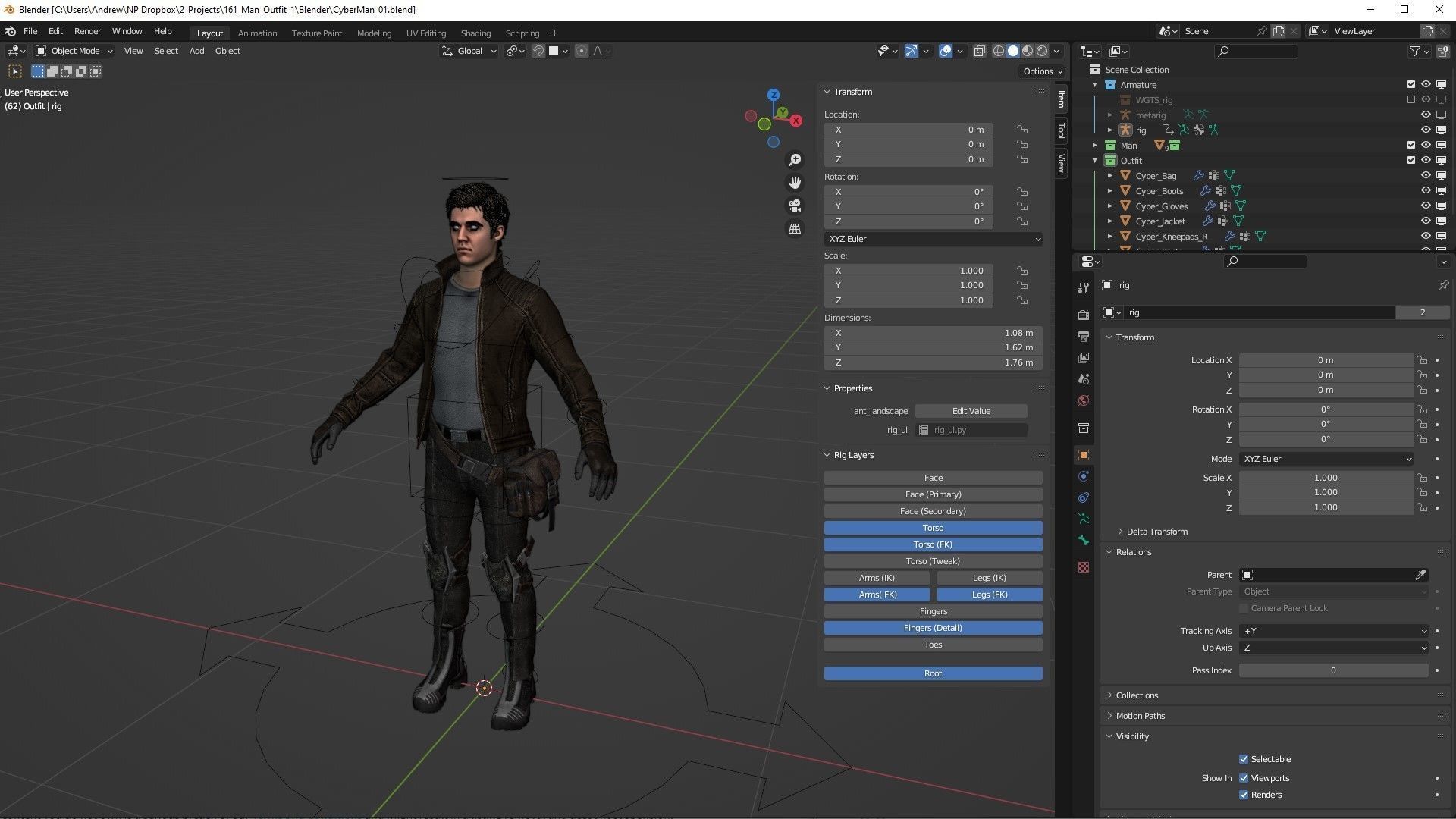Click the Edit Value button
Image resolution: width=1456 pixels, height=819 pixels.
pos(971,411)
